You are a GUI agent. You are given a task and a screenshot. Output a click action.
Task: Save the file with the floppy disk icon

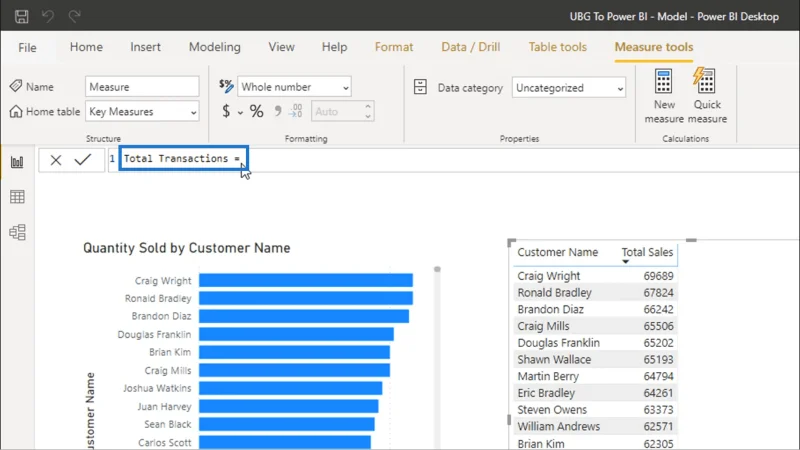coord(21,16)
